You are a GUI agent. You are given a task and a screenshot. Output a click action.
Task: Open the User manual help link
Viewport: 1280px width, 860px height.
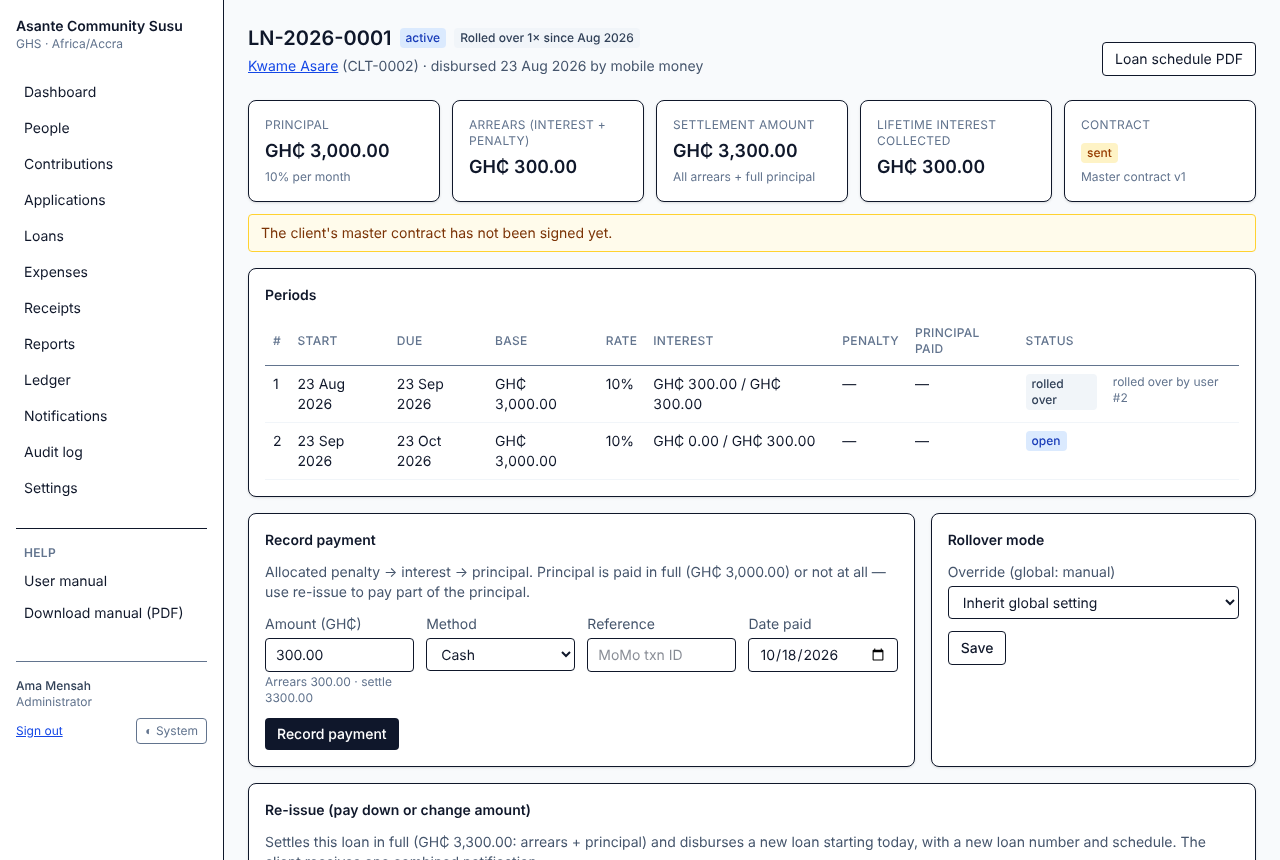pos(65,581)
